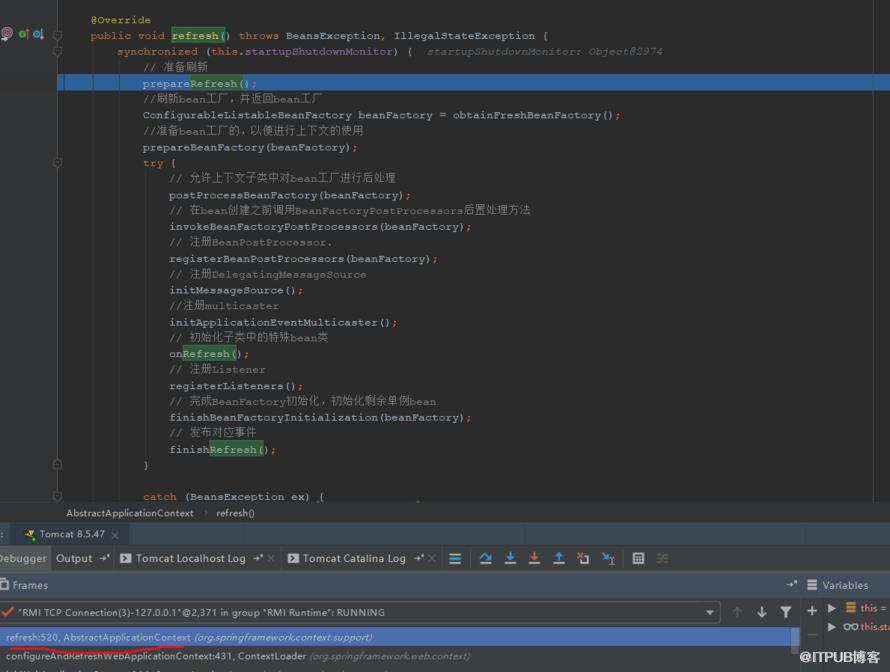Screen dimensions: 890x672
Task: Click the onRefresh() call in code
Action: pyautogui.click(x=208, y=354)
